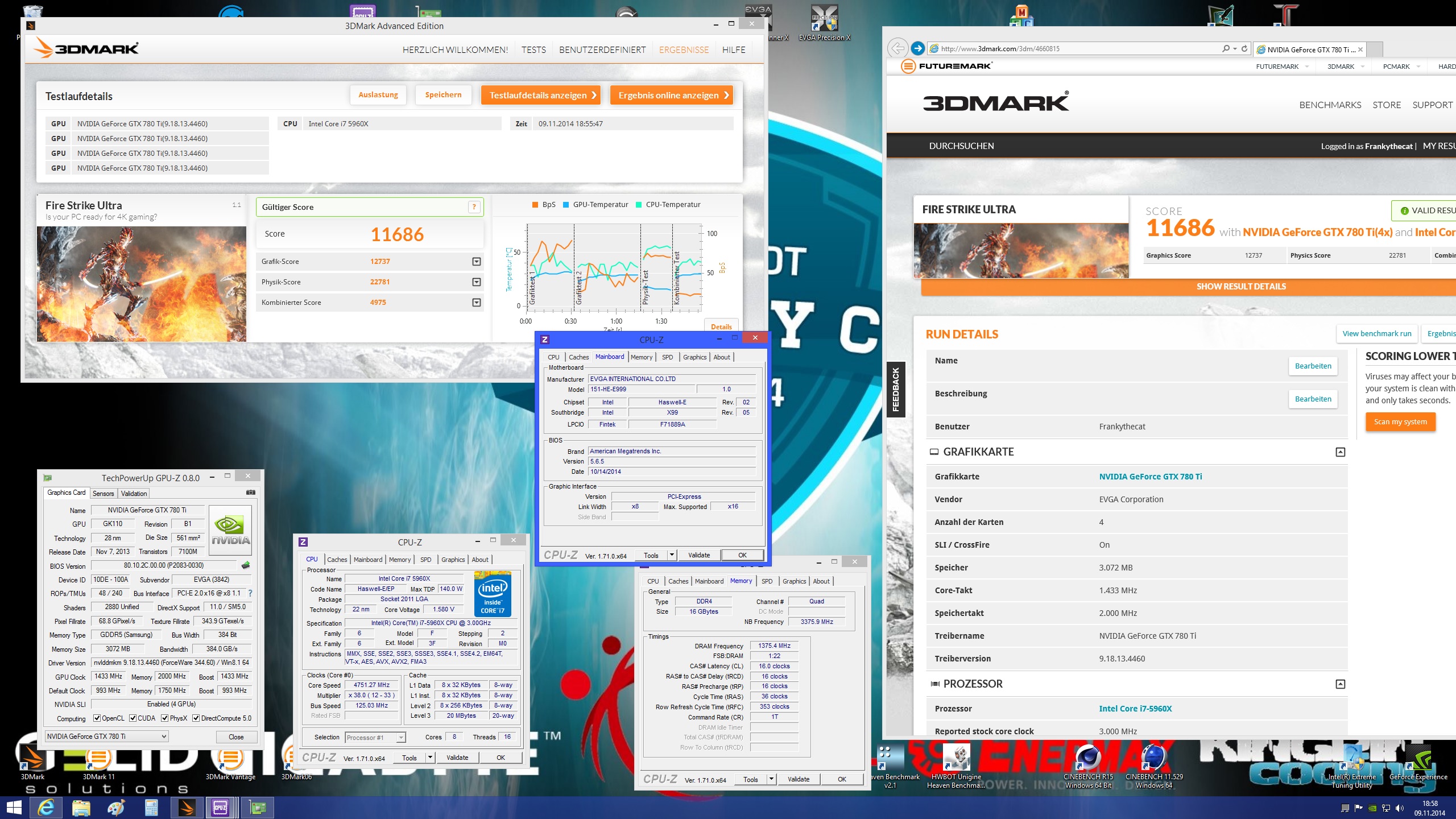Open PCMARK dropdown in site top bar
1456x819 pixels.
[x=1418, y=67]
